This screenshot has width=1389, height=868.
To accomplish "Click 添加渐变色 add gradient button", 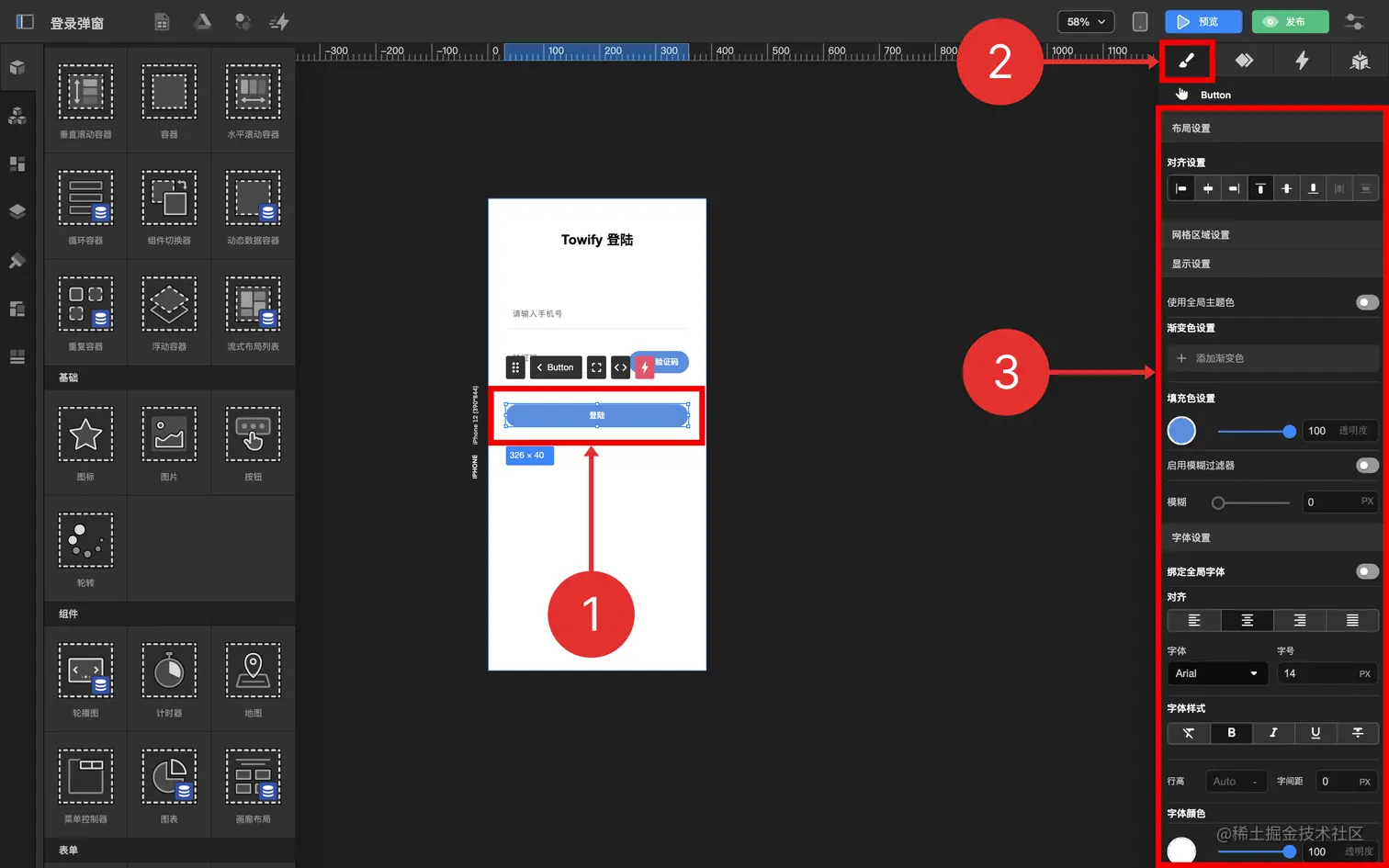I will point(1273,358).
